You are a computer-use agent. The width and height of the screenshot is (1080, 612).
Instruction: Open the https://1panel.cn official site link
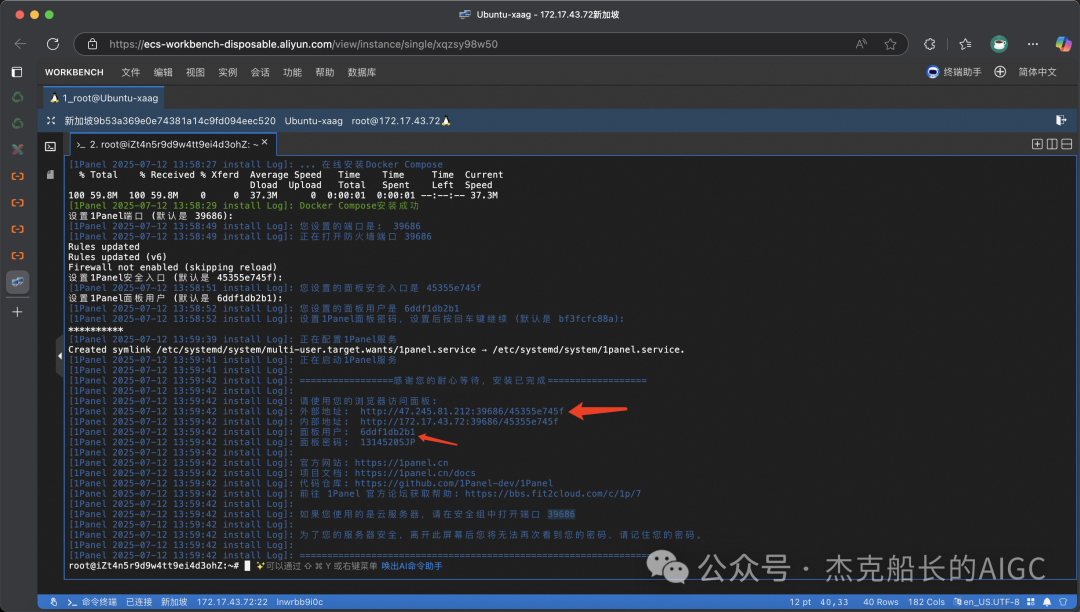[402, 463]
